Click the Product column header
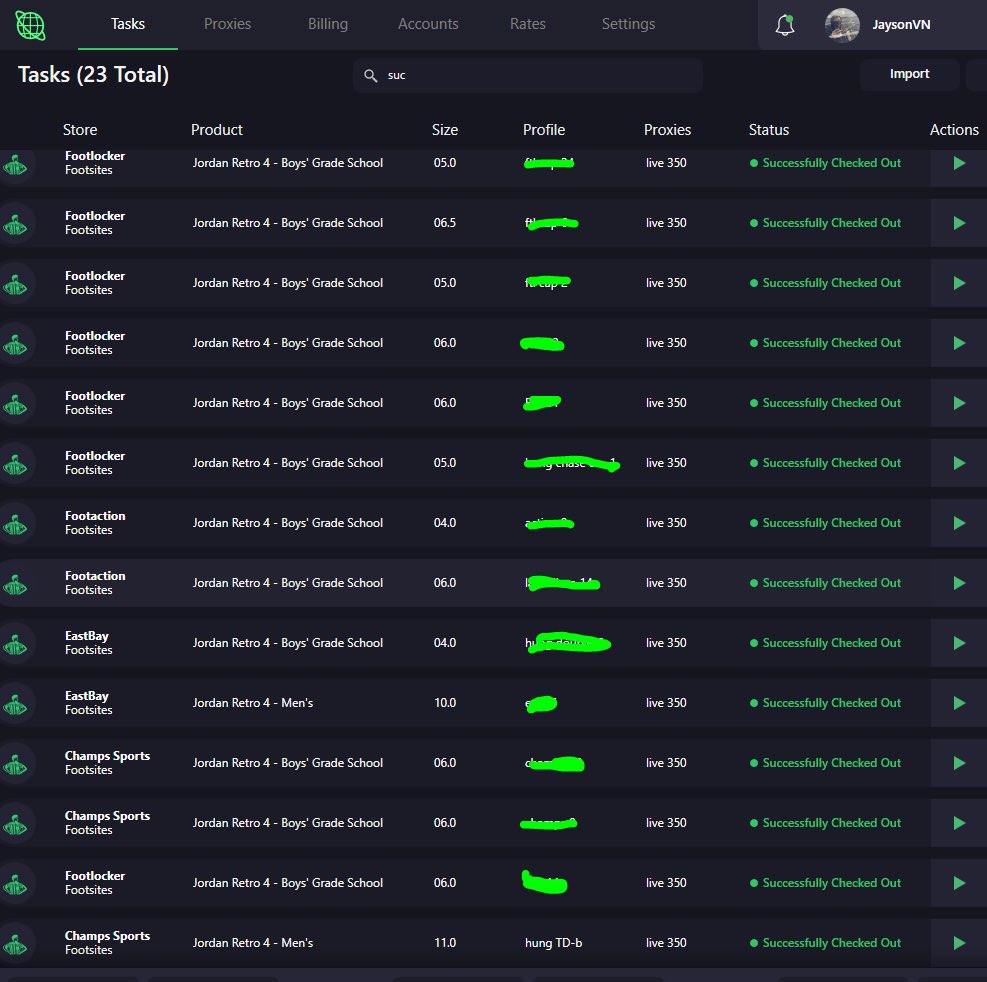The width and height of the screenshot is (987, 982). [217, 130]
